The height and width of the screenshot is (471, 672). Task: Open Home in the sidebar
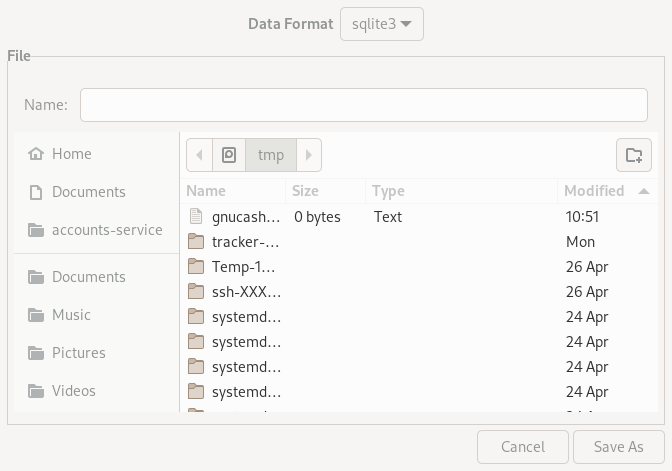[x=71, y=154]
